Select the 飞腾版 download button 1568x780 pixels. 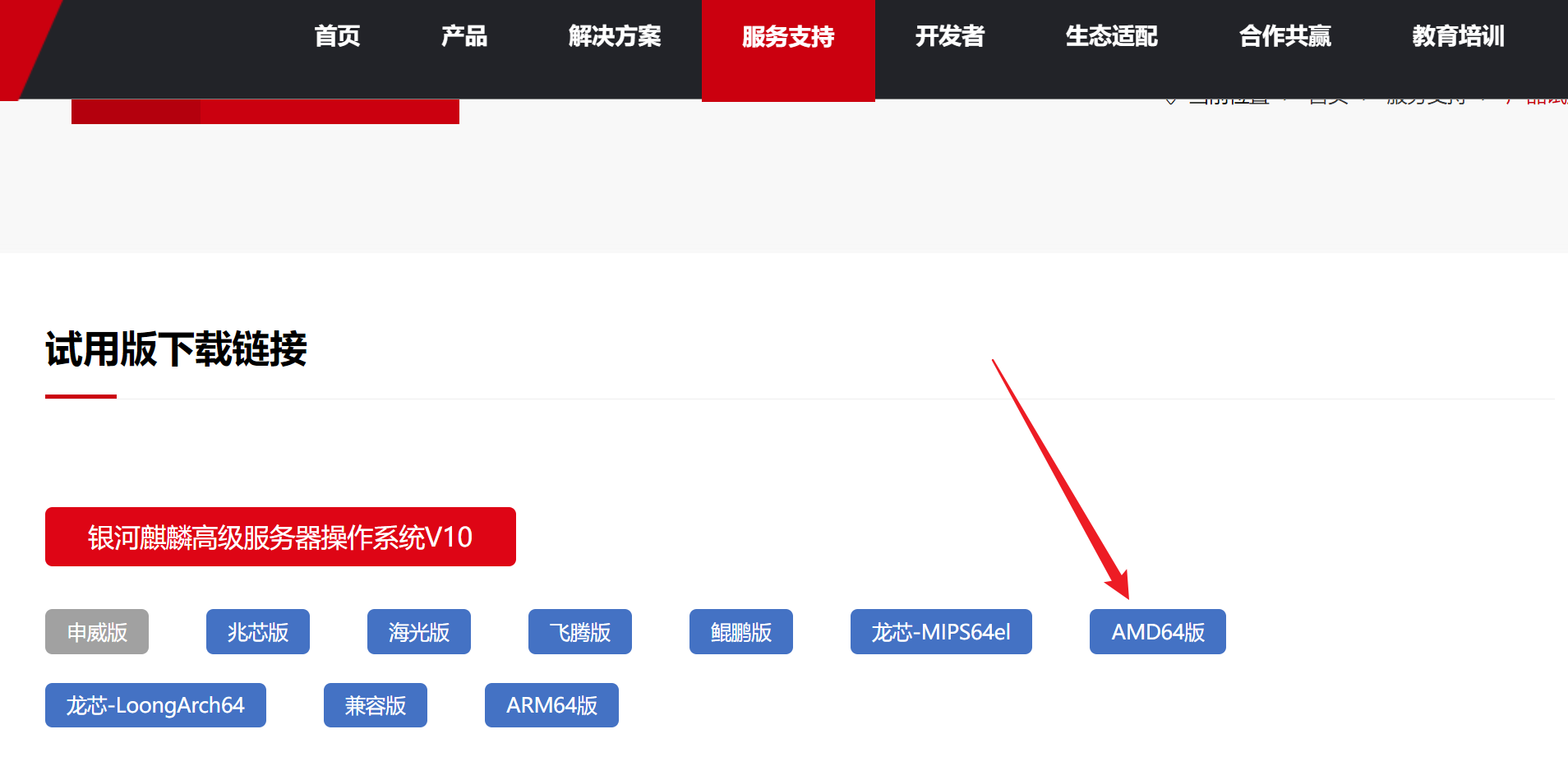580,632
